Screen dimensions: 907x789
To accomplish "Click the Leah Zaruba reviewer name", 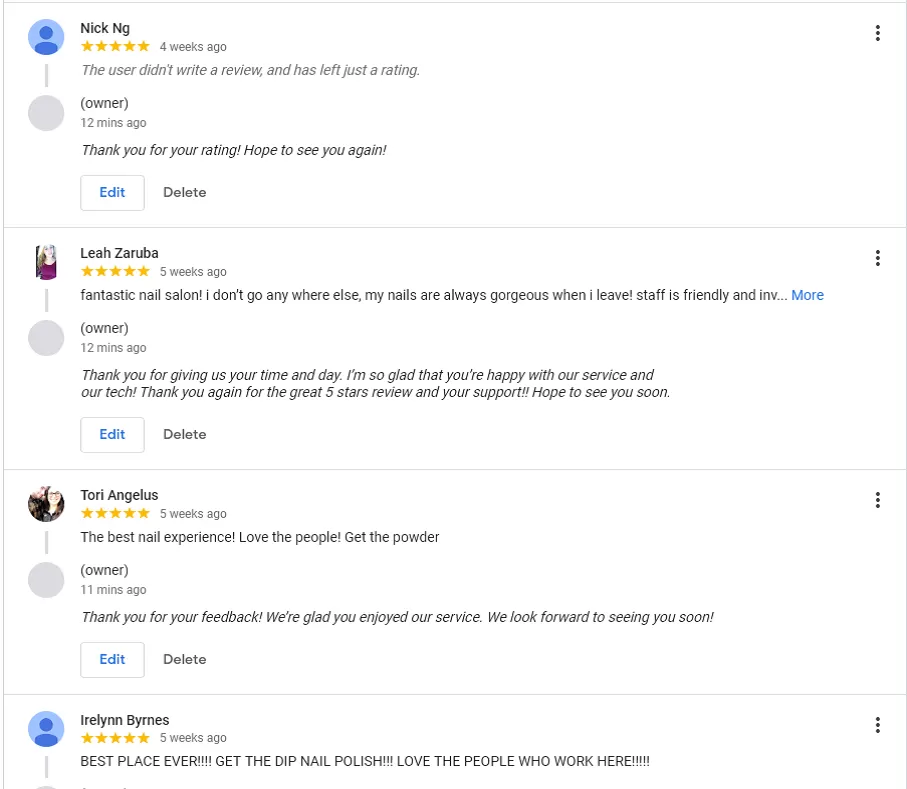I will [x=119, y=253].
